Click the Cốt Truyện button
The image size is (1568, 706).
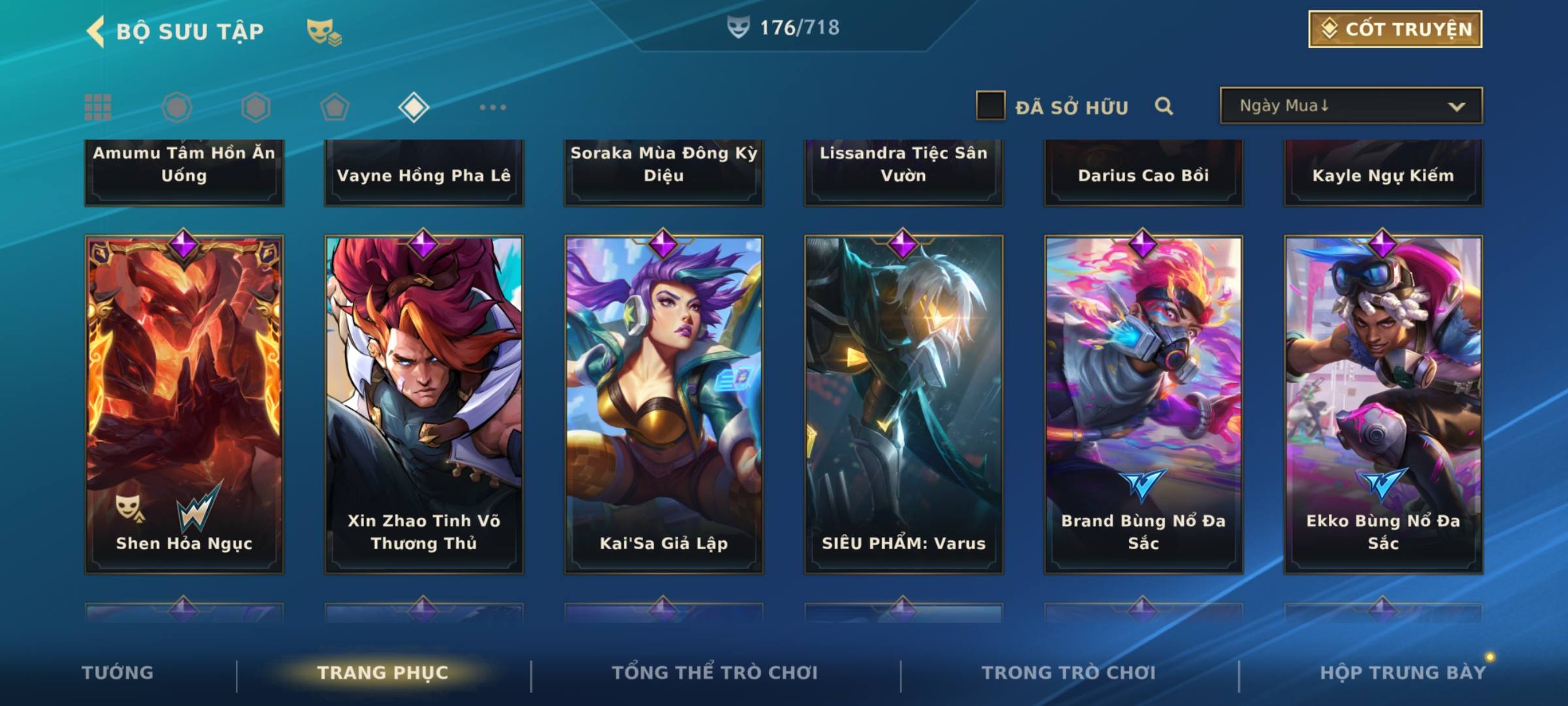point(1396,29)
